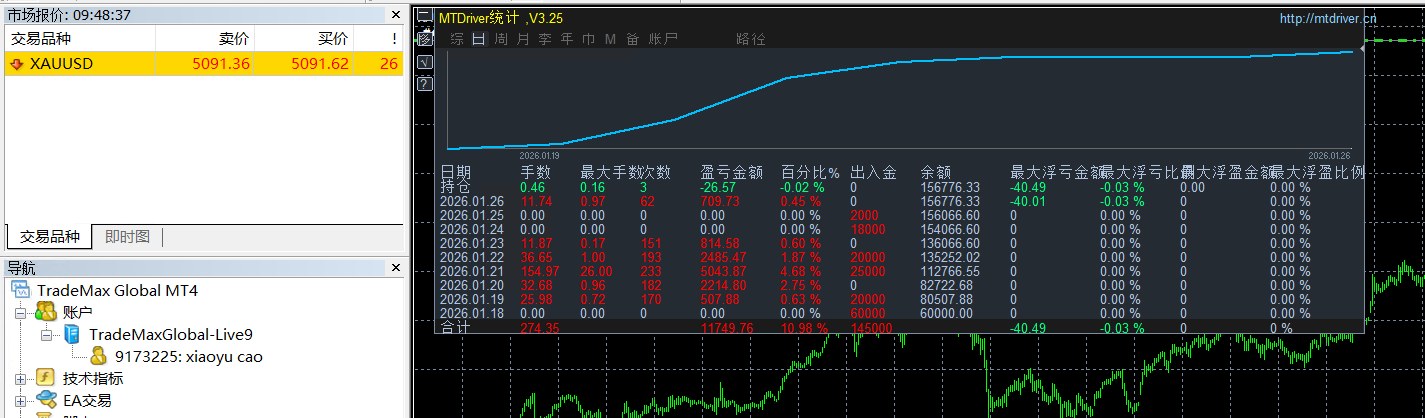This screenshot has height=418, width=1425.
Task: Expand the EA交易 tree node
Action: click(x=21, y=400)
